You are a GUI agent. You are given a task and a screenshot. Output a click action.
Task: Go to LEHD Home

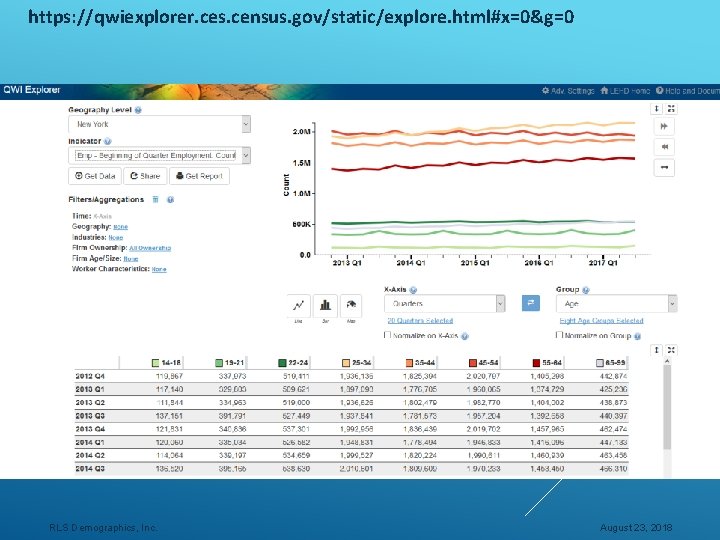[x=625, y=91]
